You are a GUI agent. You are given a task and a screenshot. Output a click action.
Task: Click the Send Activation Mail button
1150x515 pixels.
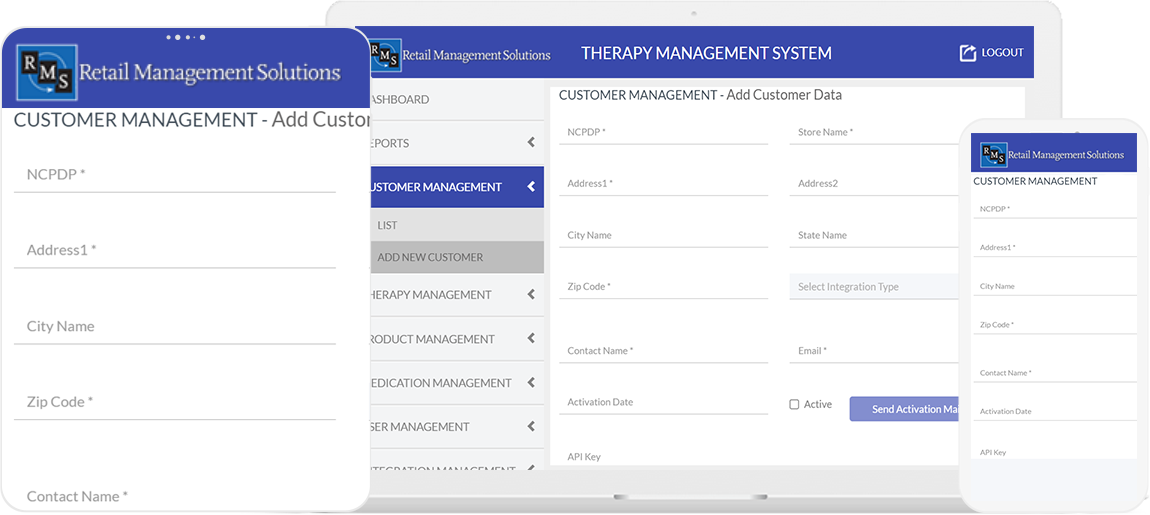tap(904, 409)
